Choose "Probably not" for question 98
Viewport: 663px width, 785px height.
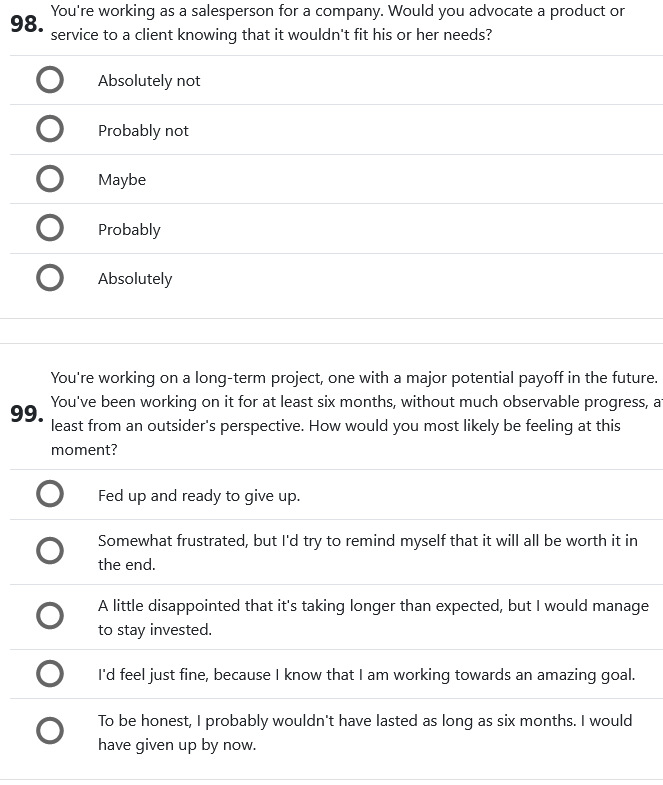[x=50, y=130]
